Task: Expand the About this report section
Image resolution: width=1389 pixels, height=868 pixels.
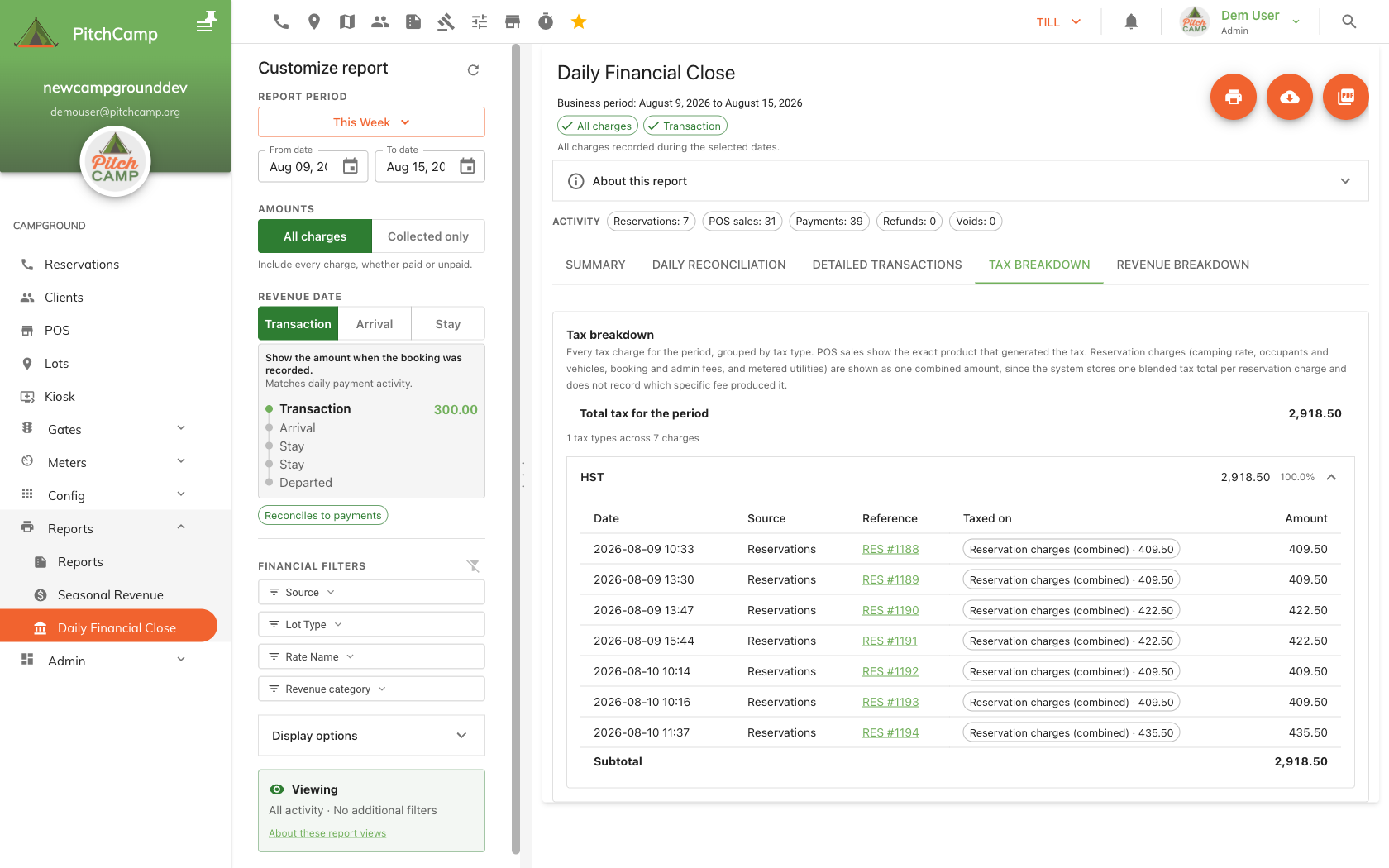Action: tap(960, 181)
